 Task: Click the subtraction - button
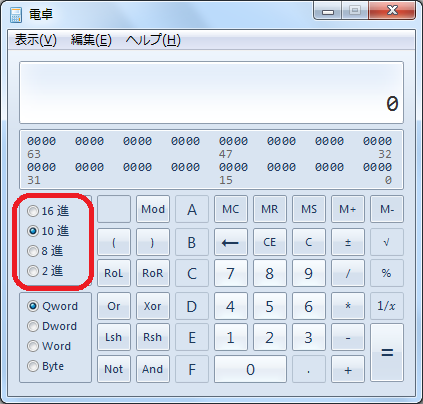[348, 337]
